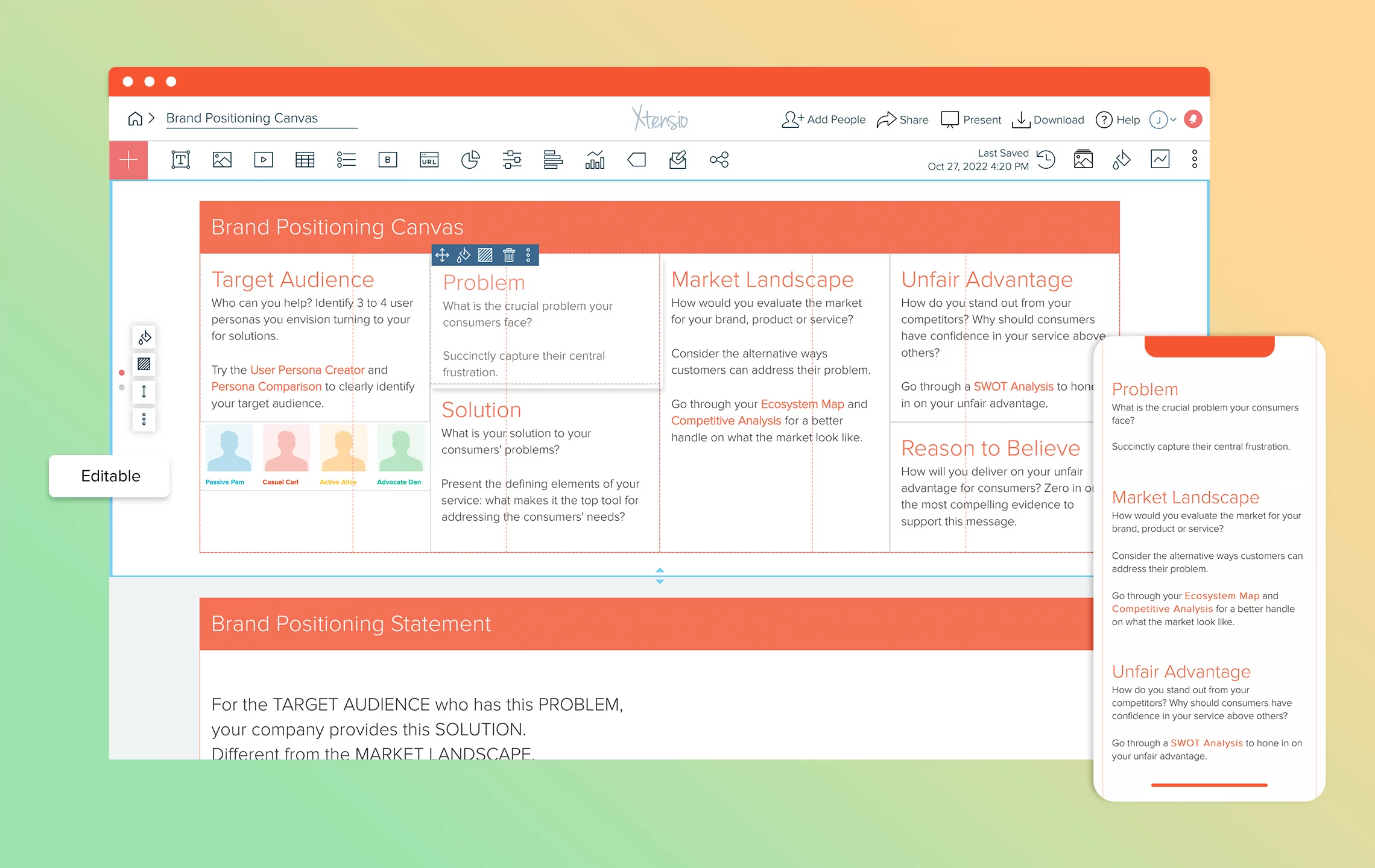Screen dimensions: 1375x868
Task: Open the Download menu
Action: [1048, 119]
